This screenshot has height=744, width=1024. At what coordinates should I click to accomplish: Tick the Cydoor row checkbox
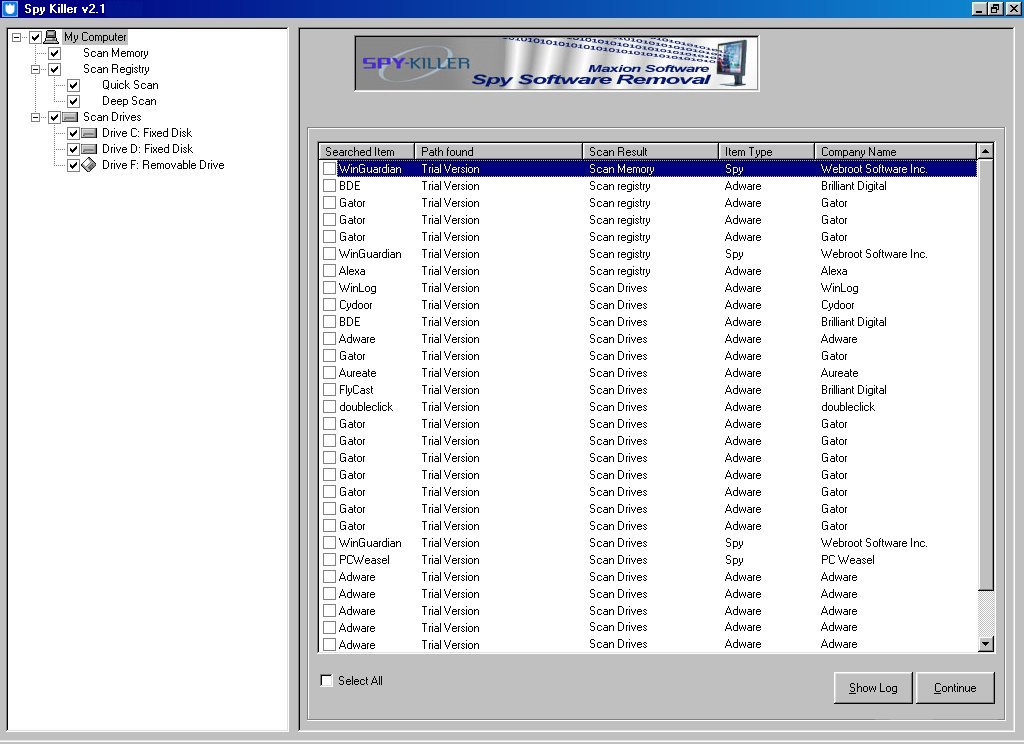pyautogui.click(x=329, y=304)
